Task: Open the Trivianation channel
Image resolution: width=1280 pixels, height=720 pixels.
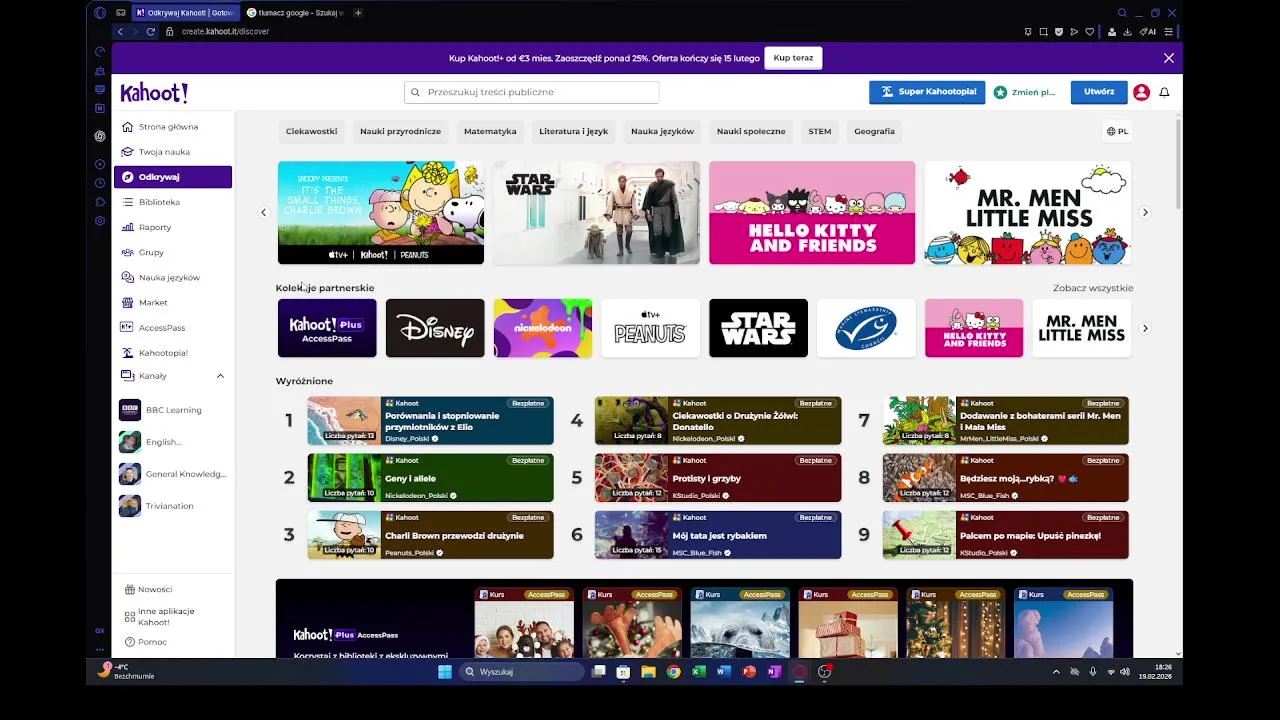Action: (172, 506)
